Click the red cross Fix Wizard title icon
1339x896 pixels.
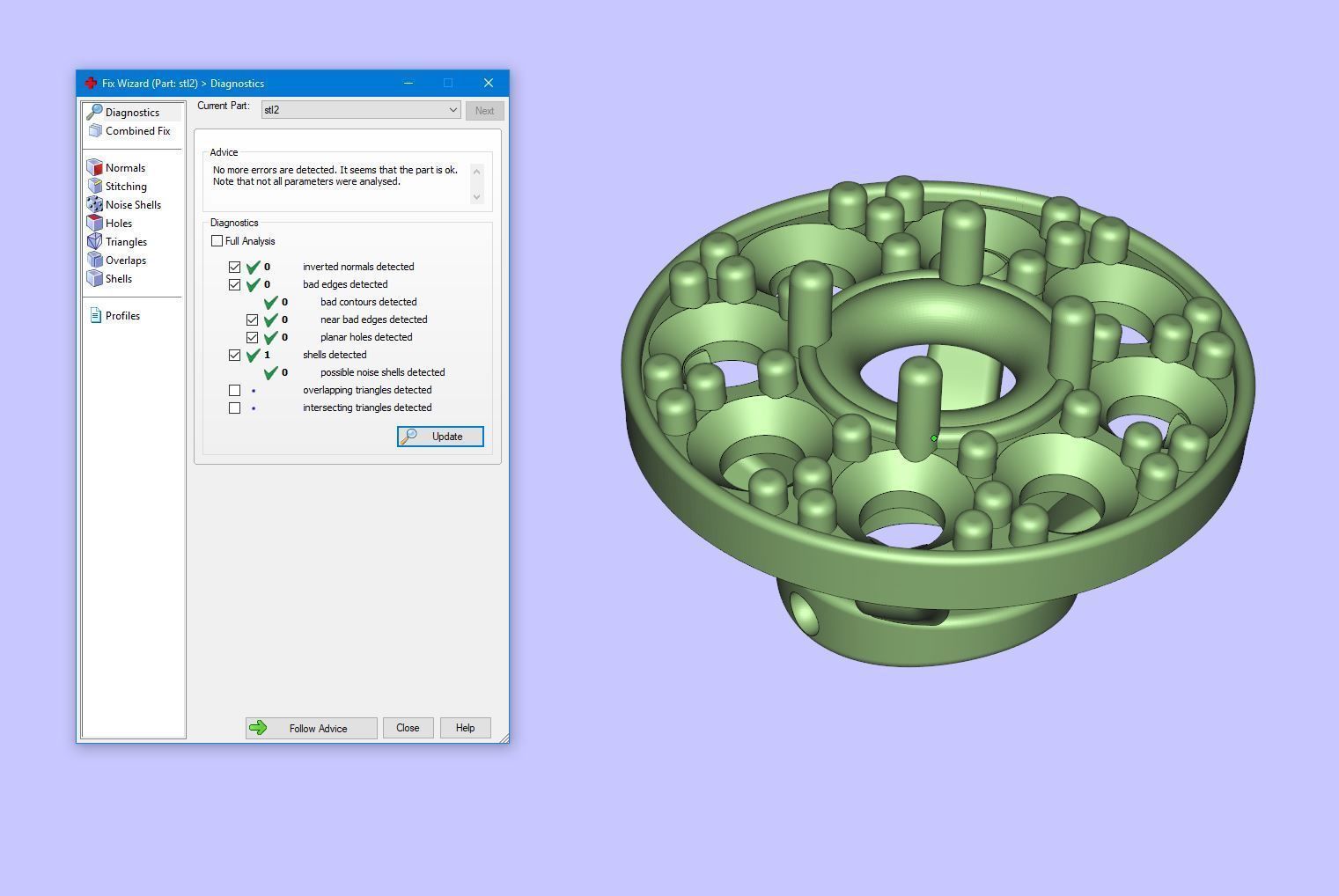click(x=91, y=84)
